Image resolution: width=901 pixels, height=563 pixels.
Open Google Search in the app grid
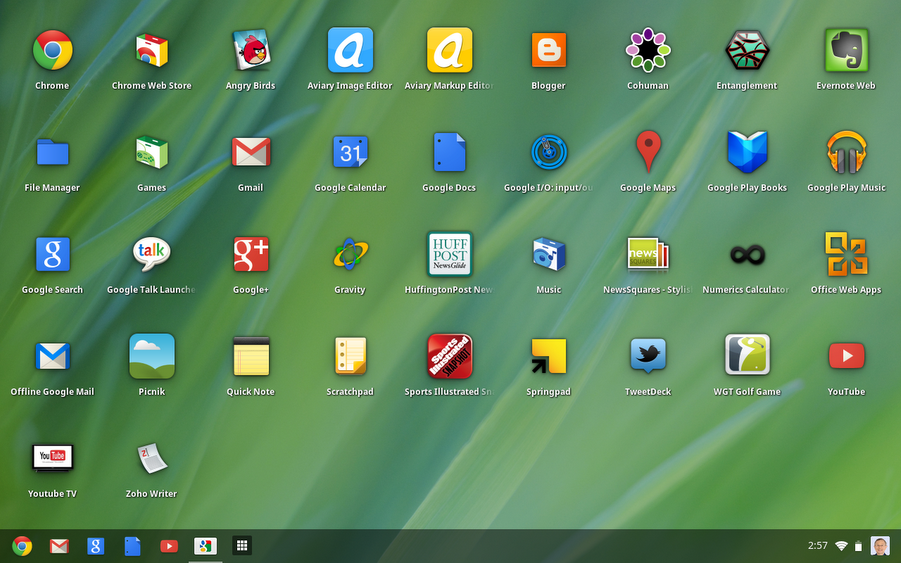pos(52,254)
